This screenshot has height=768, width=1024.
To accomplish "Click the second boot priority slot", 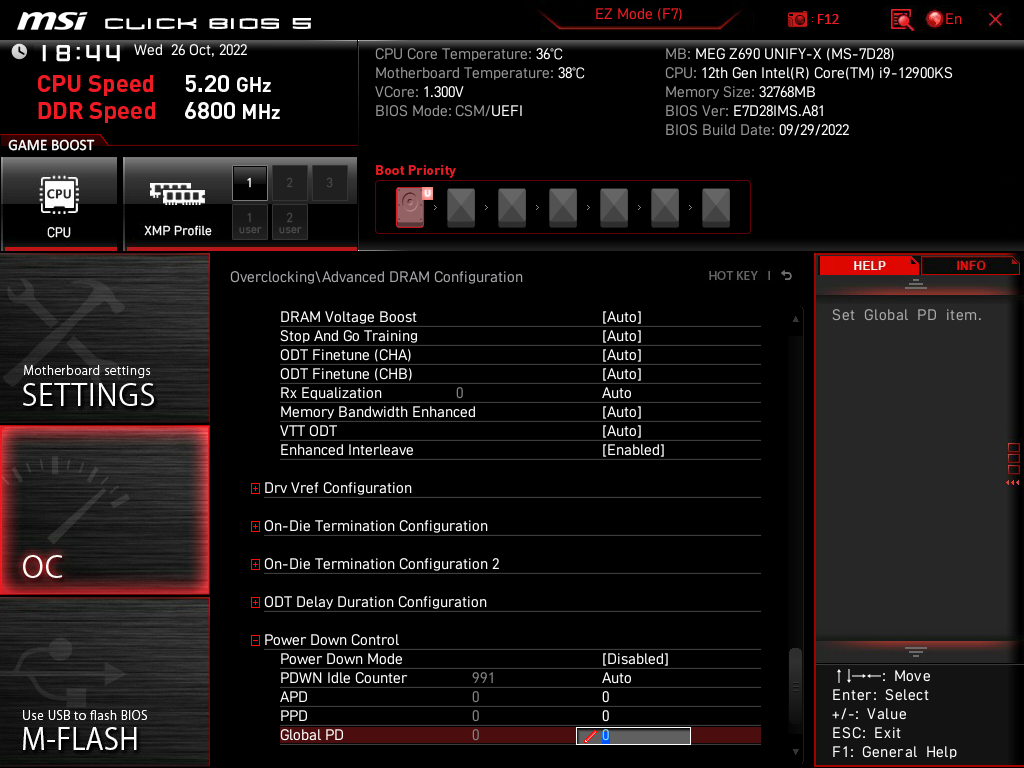I will (461, 207).
